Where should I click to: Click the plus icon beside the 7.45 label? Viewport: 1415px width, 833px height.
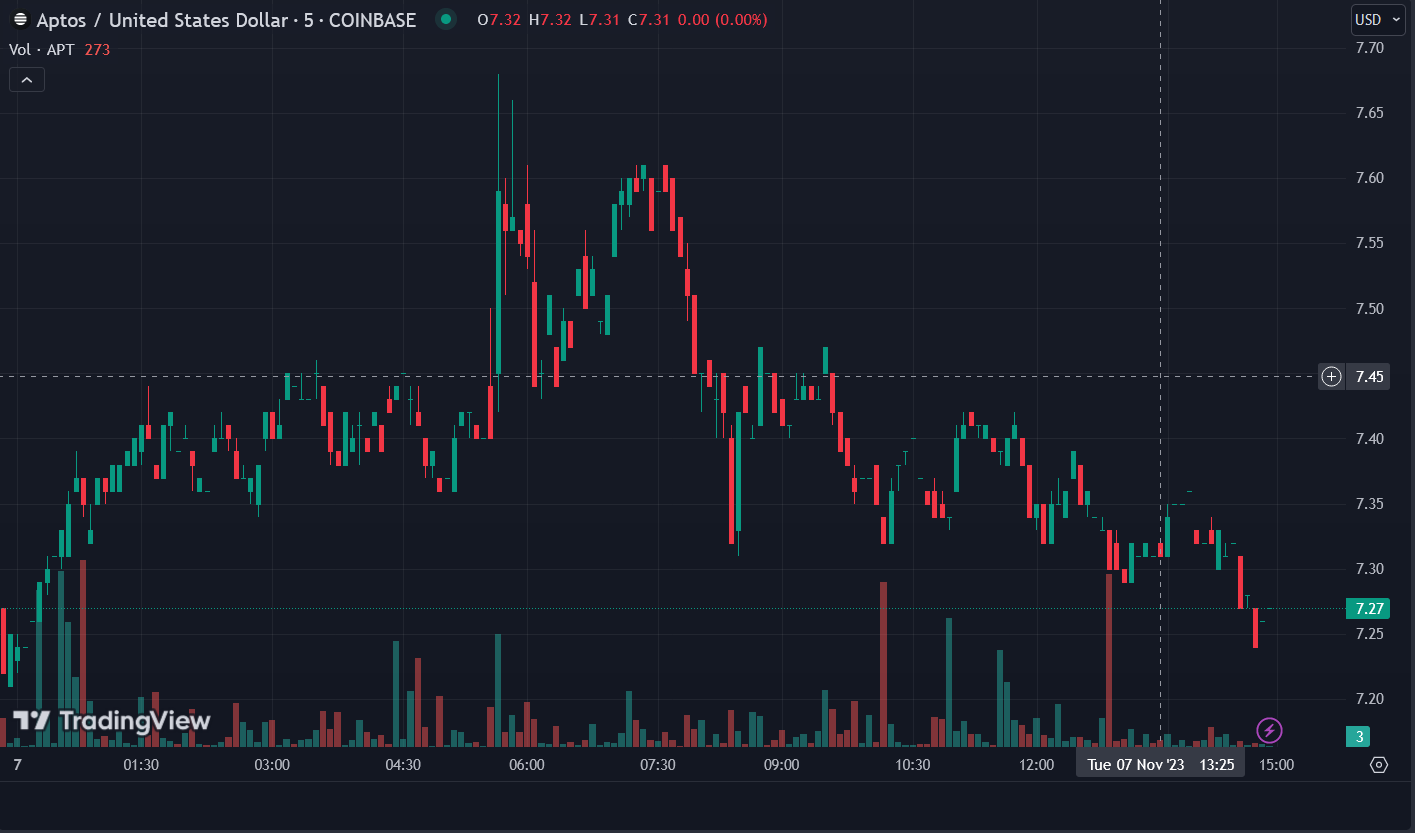coord(1331,377)
